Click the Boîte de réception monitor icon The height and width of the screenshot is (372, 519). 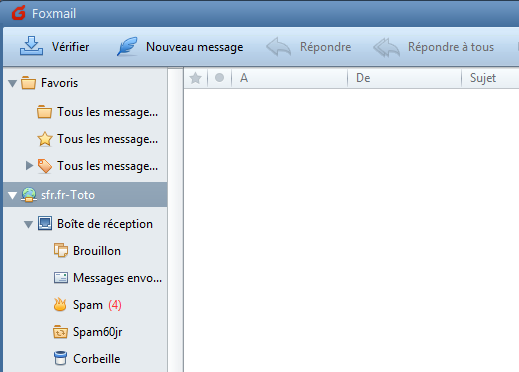tap(45, 223)
